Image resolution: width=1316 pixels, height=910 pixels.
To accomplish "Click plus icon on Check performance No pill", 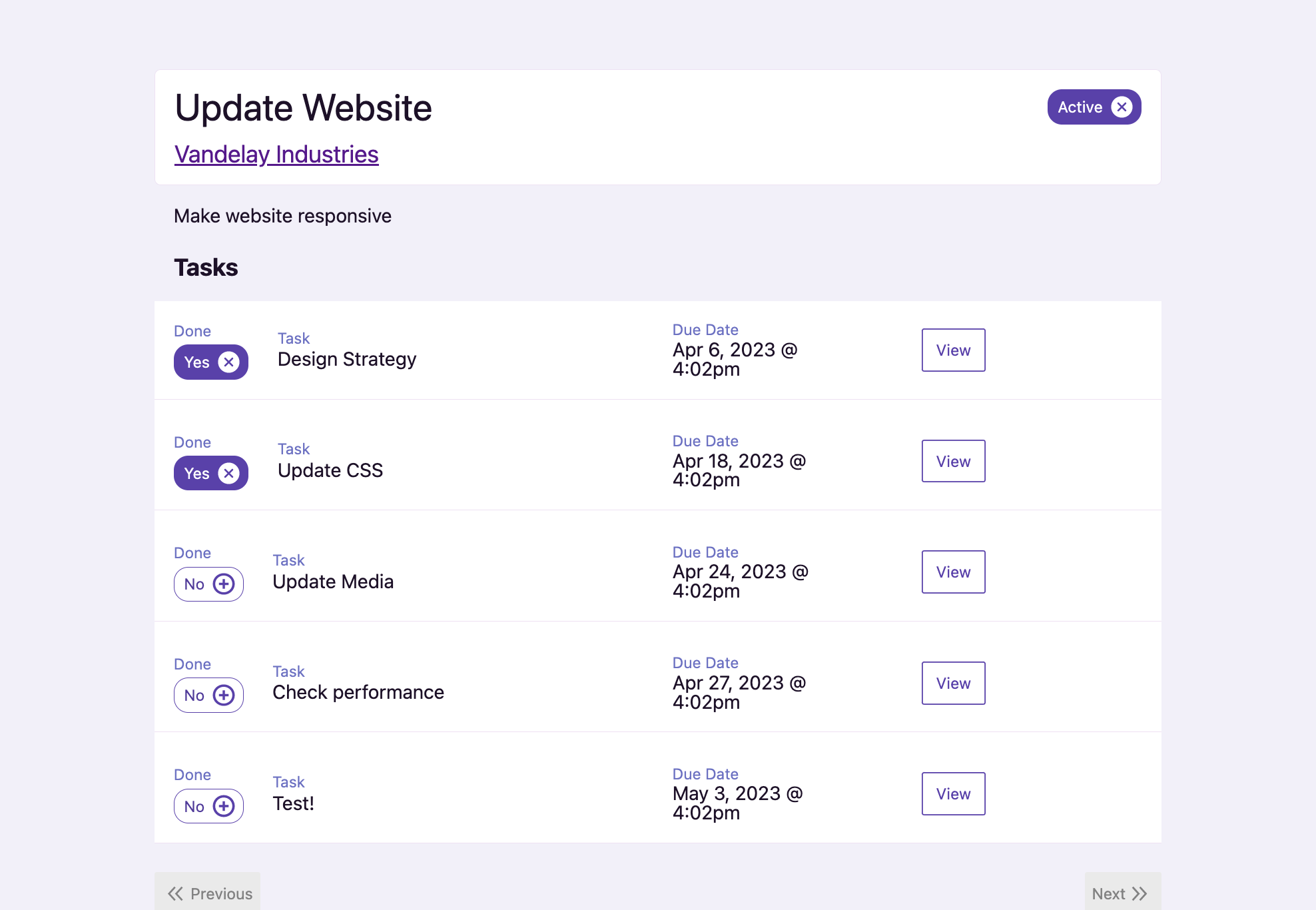I will click(224, 695).
